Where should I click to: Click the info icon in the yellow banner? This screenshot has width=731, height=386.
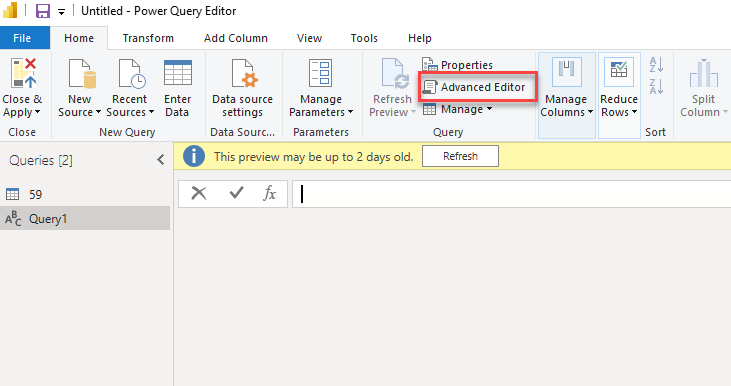click(194, 156)
